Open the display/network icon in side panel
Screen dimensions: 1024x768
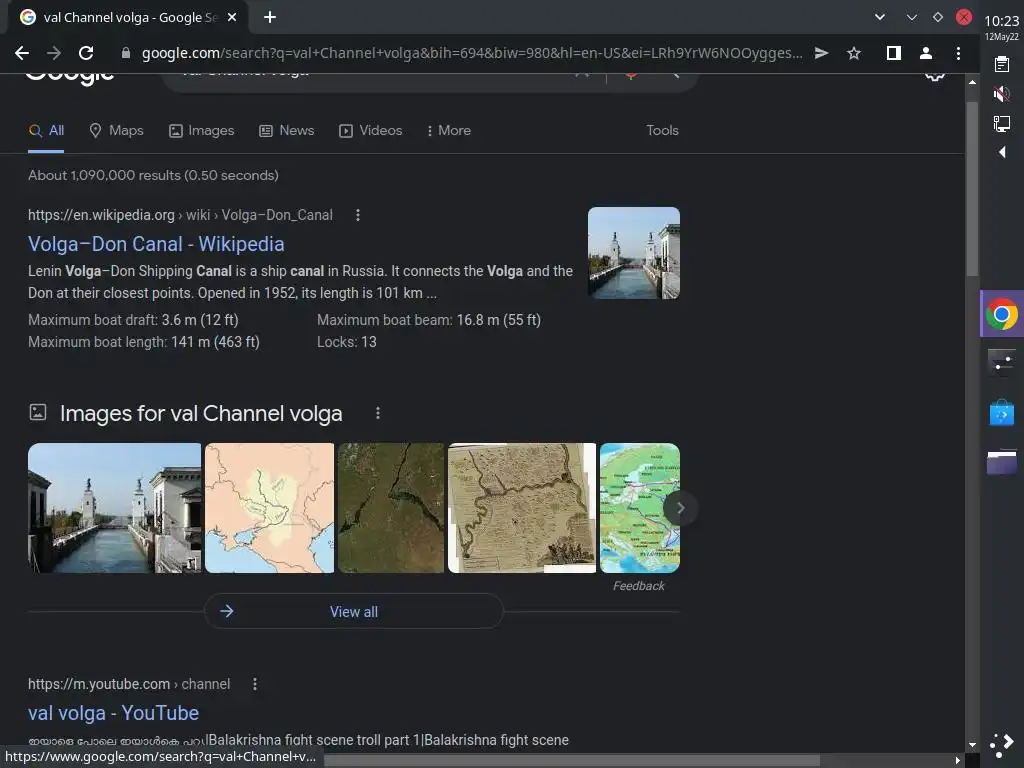tap(1002, 123)
